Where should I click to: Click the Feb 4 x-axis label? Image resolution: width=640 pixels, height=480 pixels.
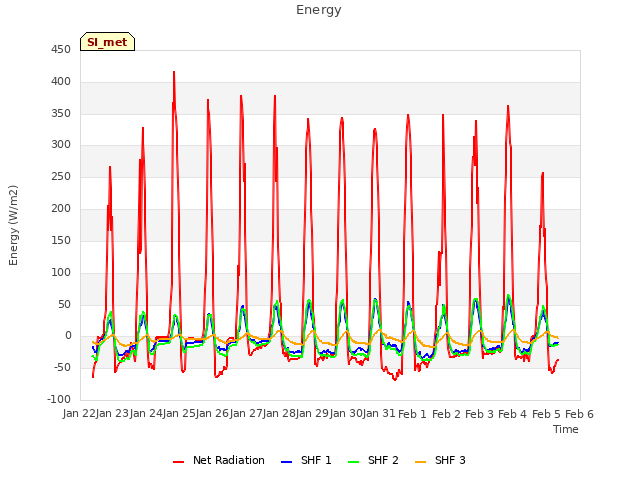(513, 414)
